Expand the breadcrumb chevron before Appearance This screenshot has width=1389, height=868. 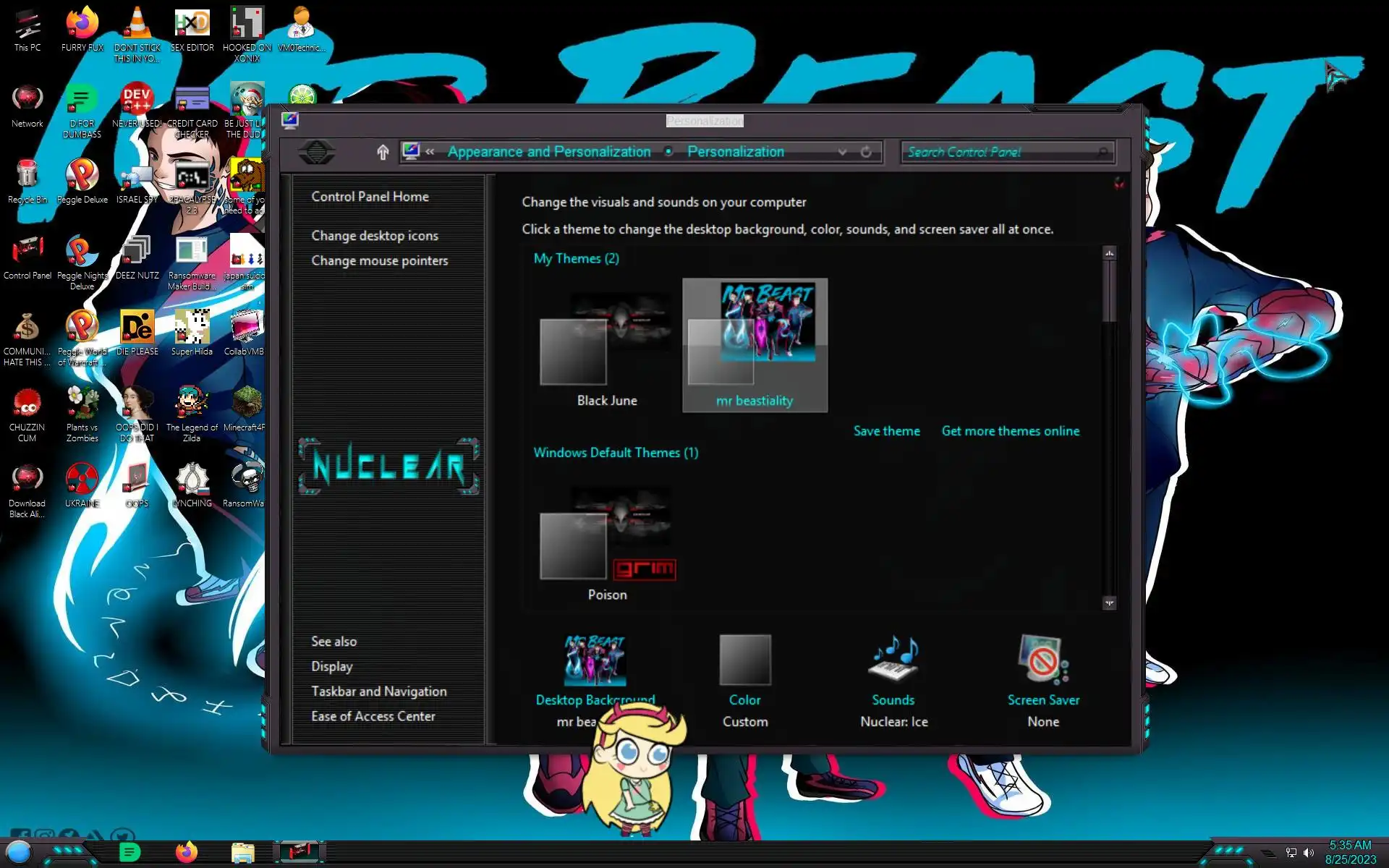[430, 152]
